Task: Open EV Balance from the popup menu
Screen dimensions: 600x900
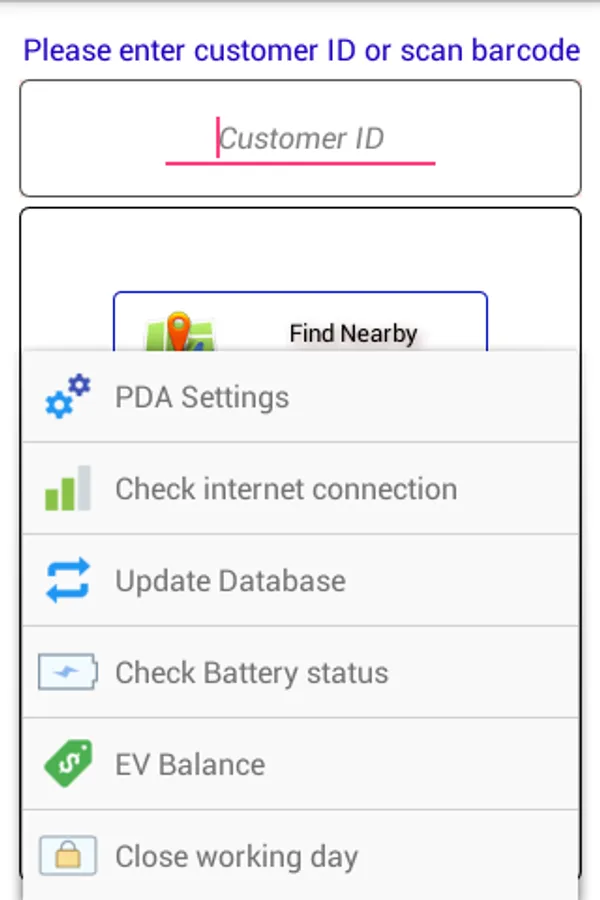Action: point(300,764)
